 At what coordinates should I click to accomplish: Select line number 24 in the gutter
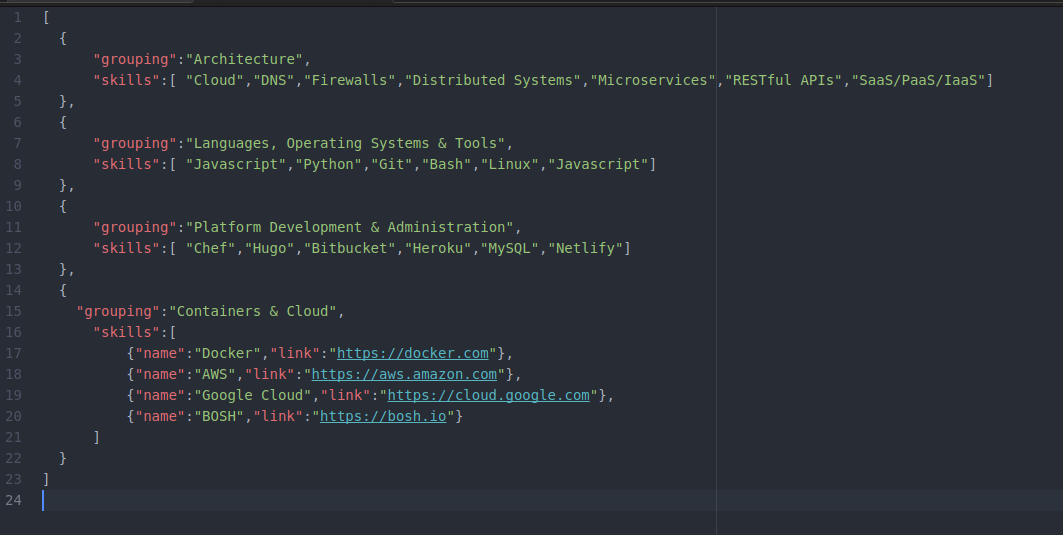14,501
